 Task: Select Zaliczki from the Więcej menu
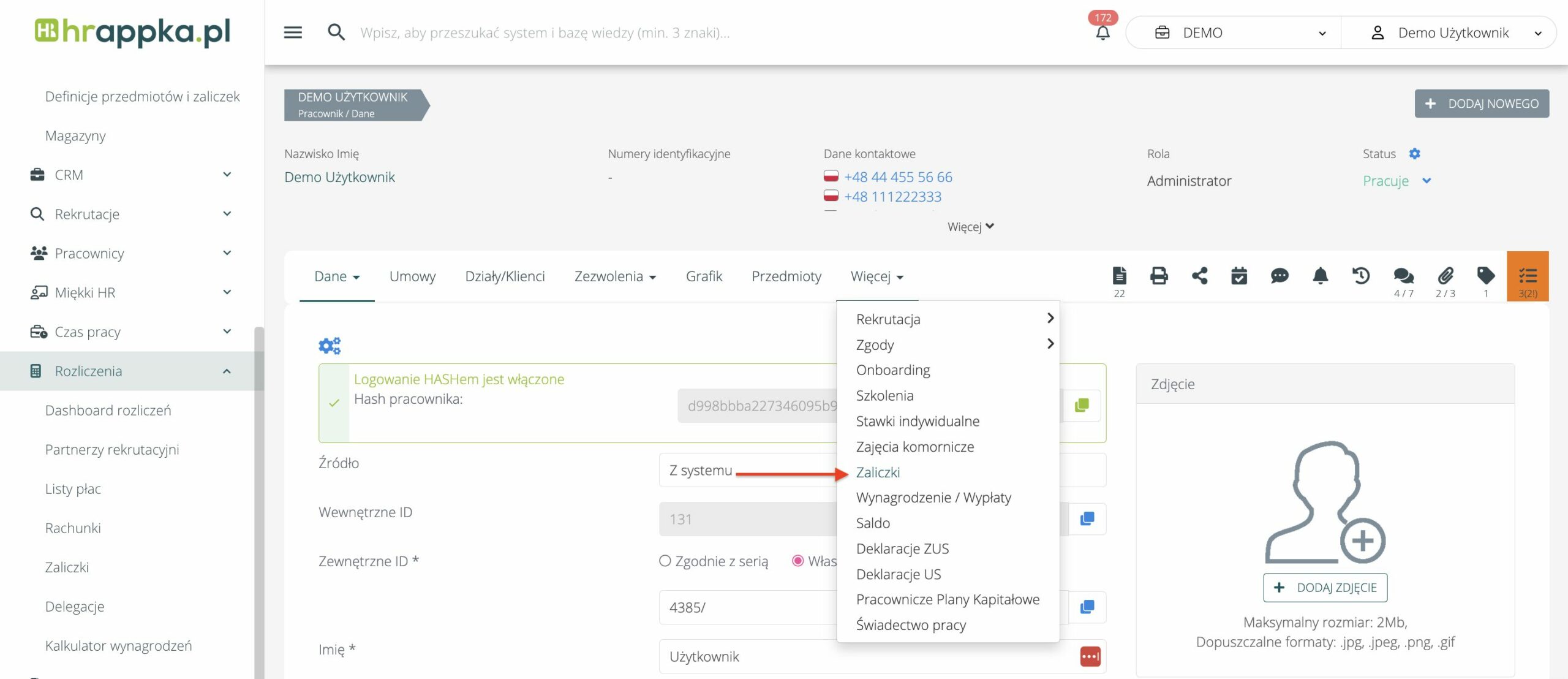(x=878, y=472)
